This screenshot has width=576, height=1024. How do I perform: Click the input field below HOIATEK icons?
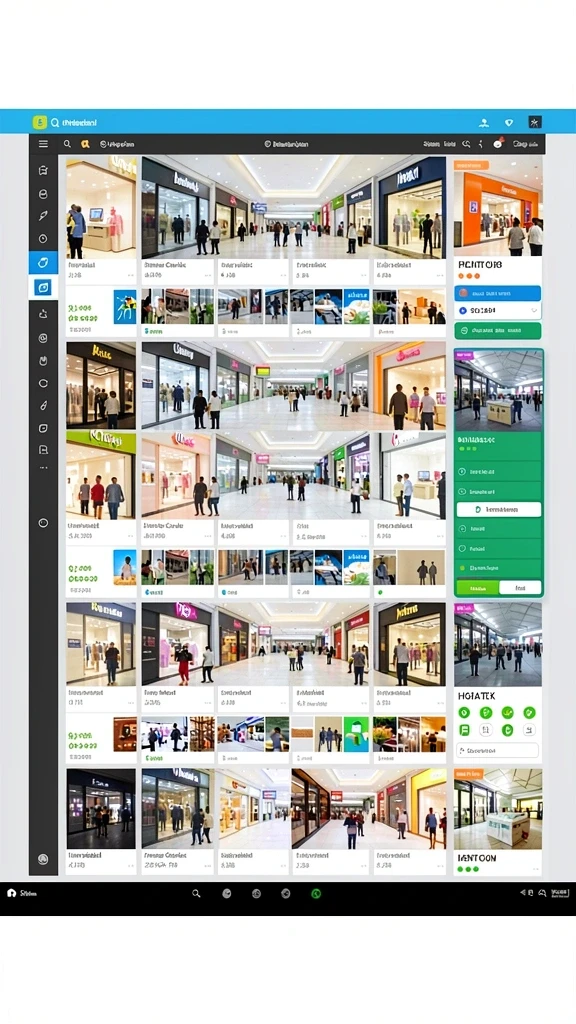coord(498,750)
